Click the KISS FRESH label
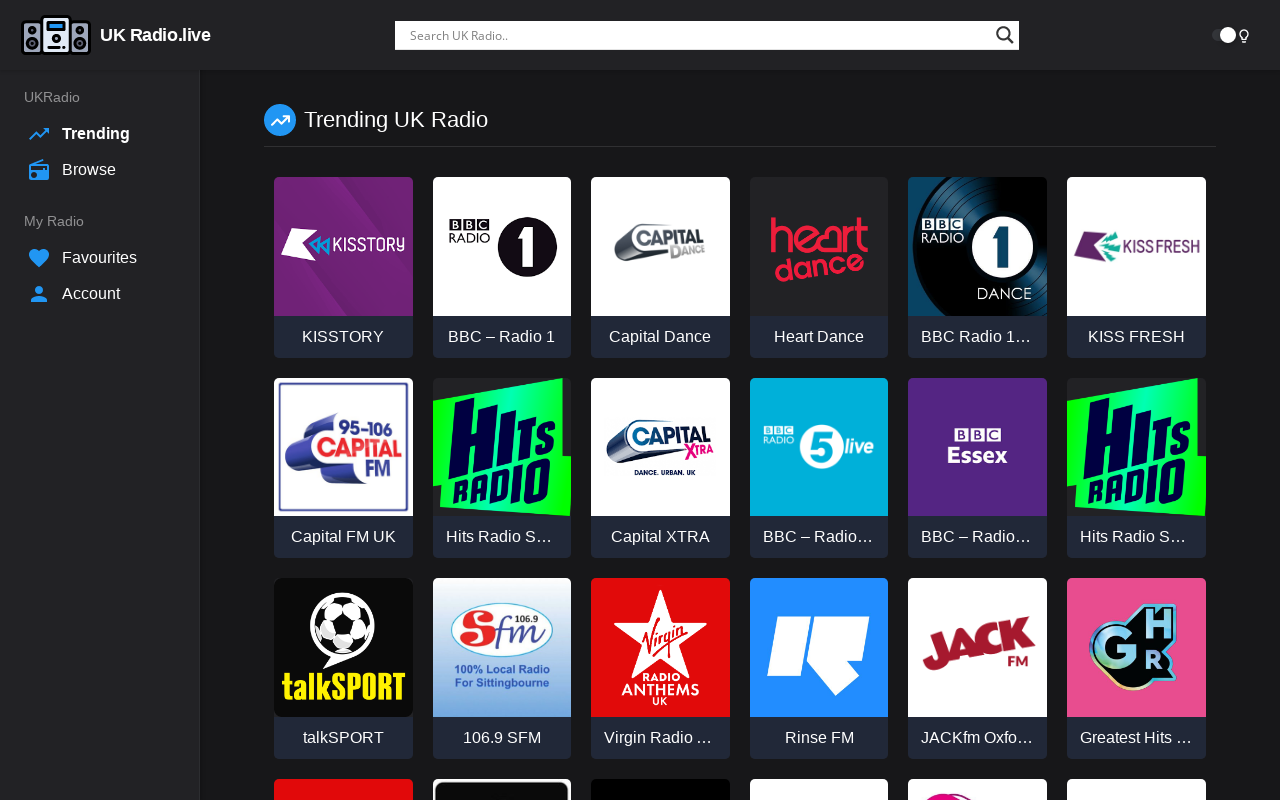The height and width of the screenshot is (800, 1280). 1136,337
